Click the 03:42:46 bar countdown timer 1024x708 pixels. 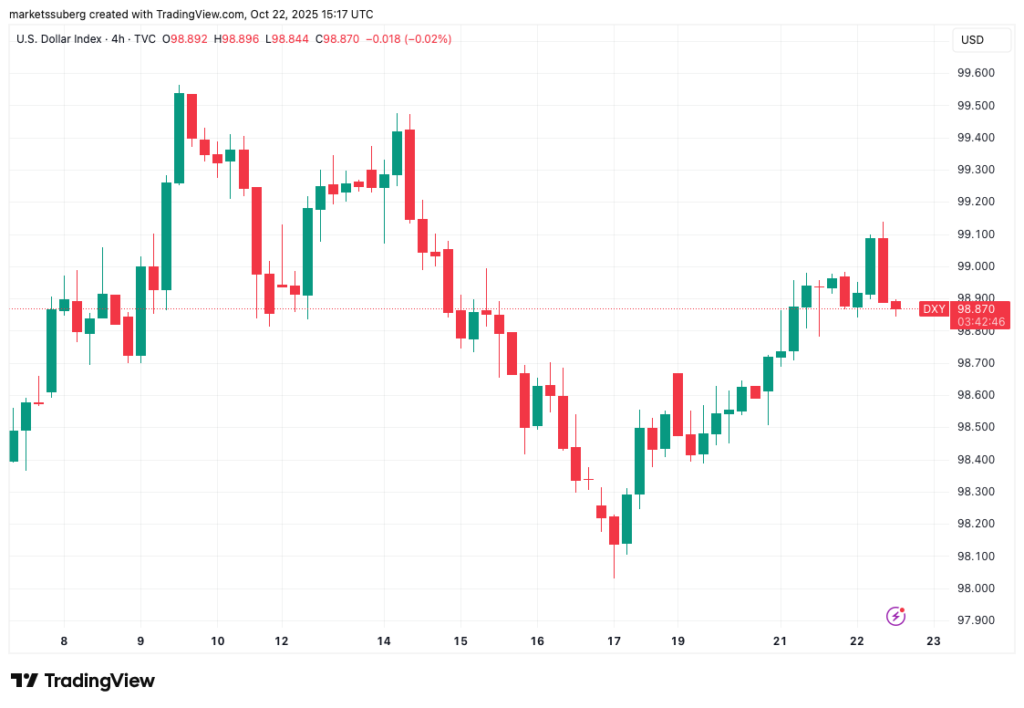(x=977, y=322)
